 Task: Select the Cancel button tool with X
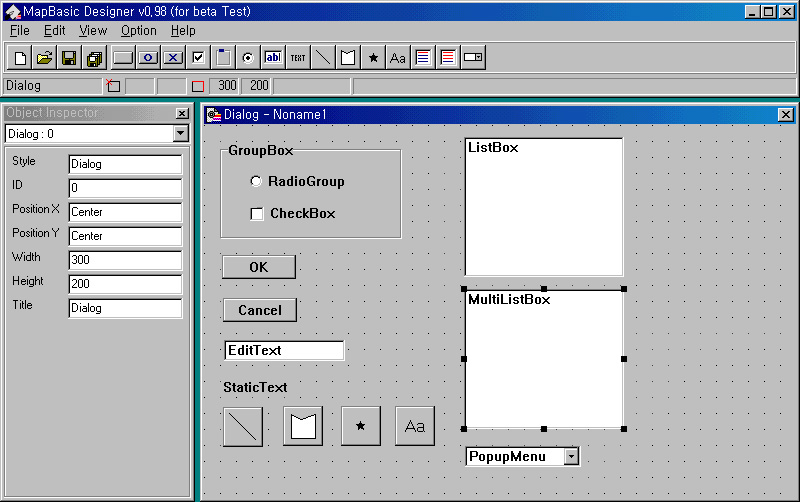pyautogui.click(x=173, y=58)
